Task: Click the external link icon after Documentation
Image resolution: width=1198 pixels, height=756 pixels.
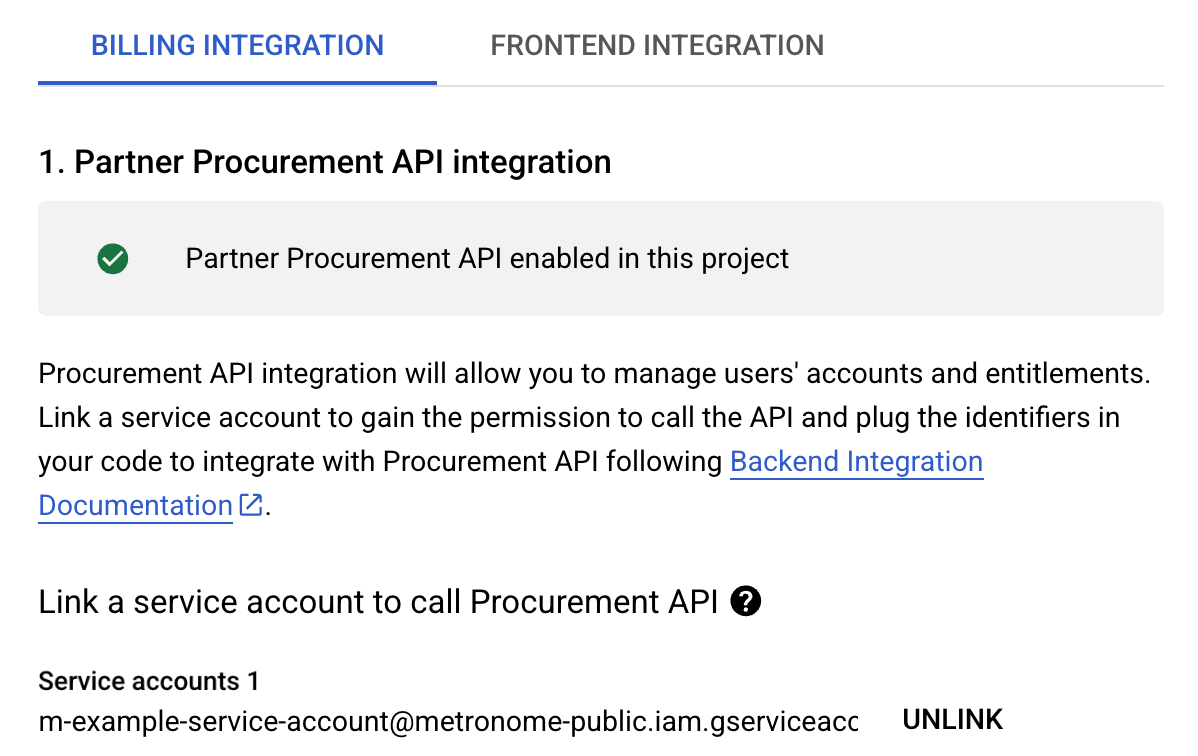Action: pyautogui.click(x=251, y=505)
